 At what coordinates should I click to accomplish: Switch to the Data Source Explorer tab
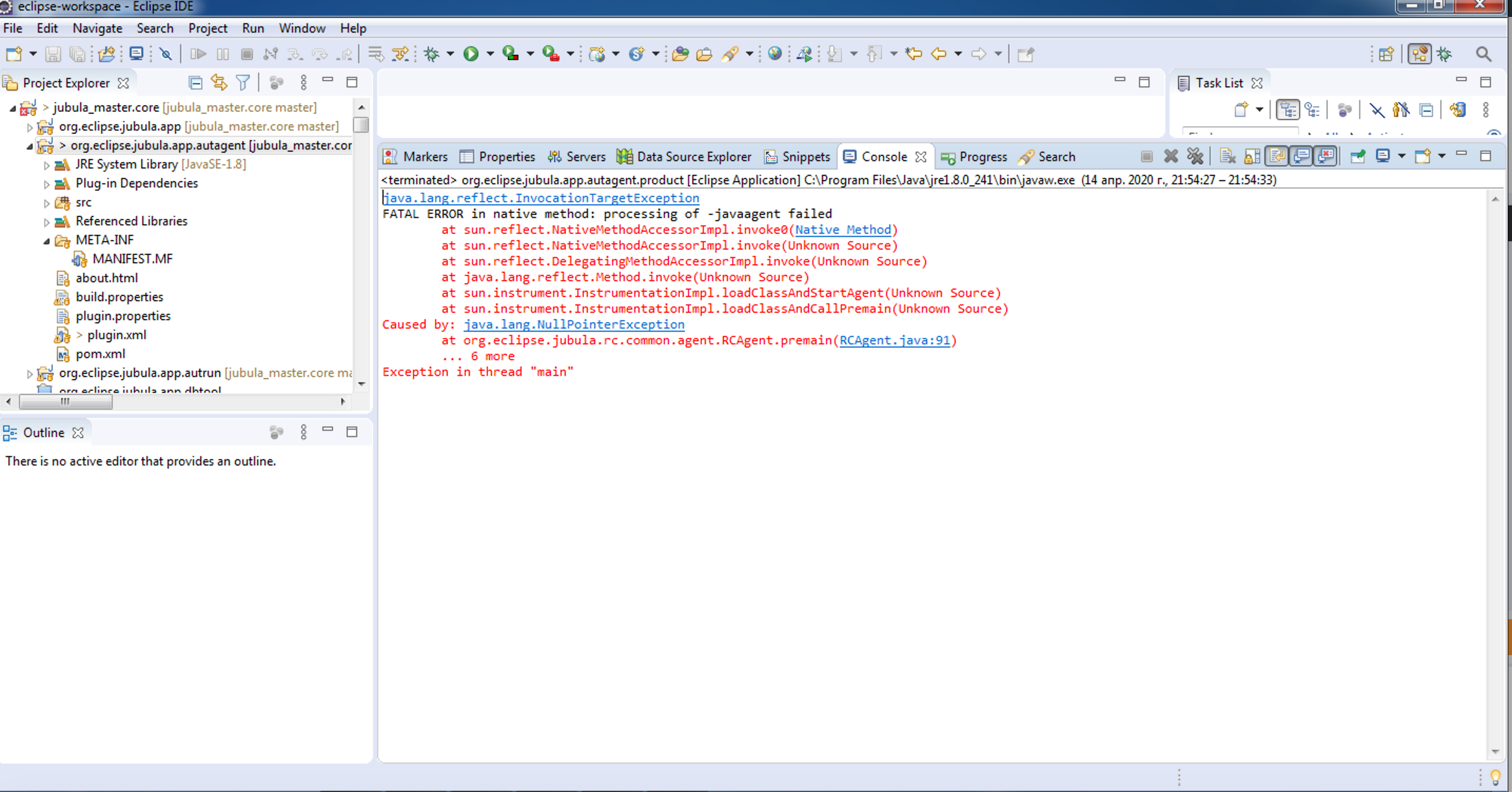point(684,156)
